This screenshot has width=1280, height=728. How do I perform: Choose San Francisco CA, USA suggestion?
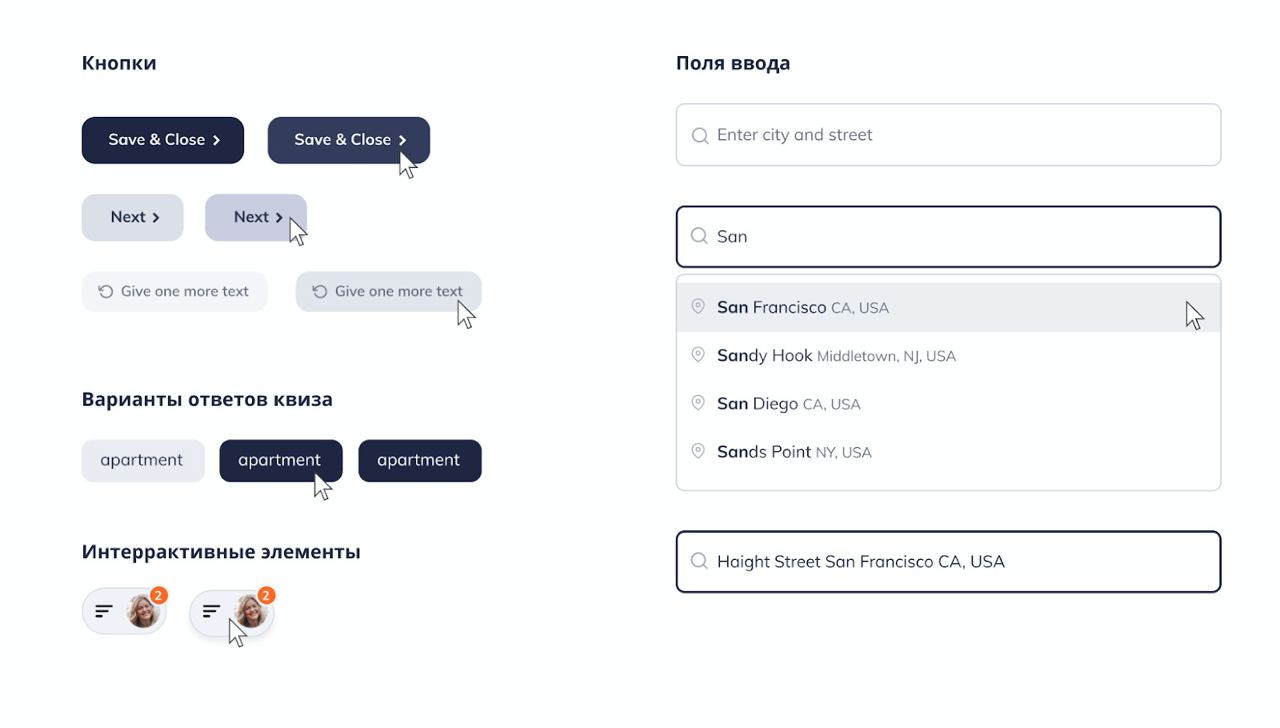802,307
